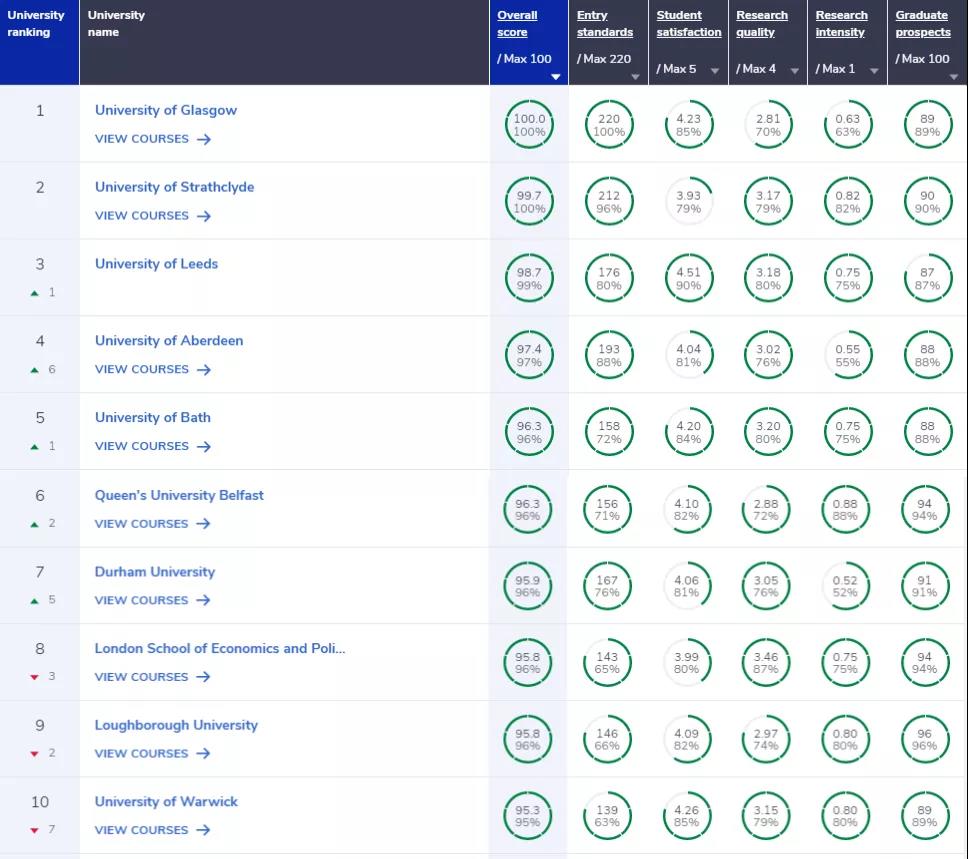The height and width of the screenshot is (859, 968).
Task: Select the Graduate prospects column header
Action: pos(923,24)
